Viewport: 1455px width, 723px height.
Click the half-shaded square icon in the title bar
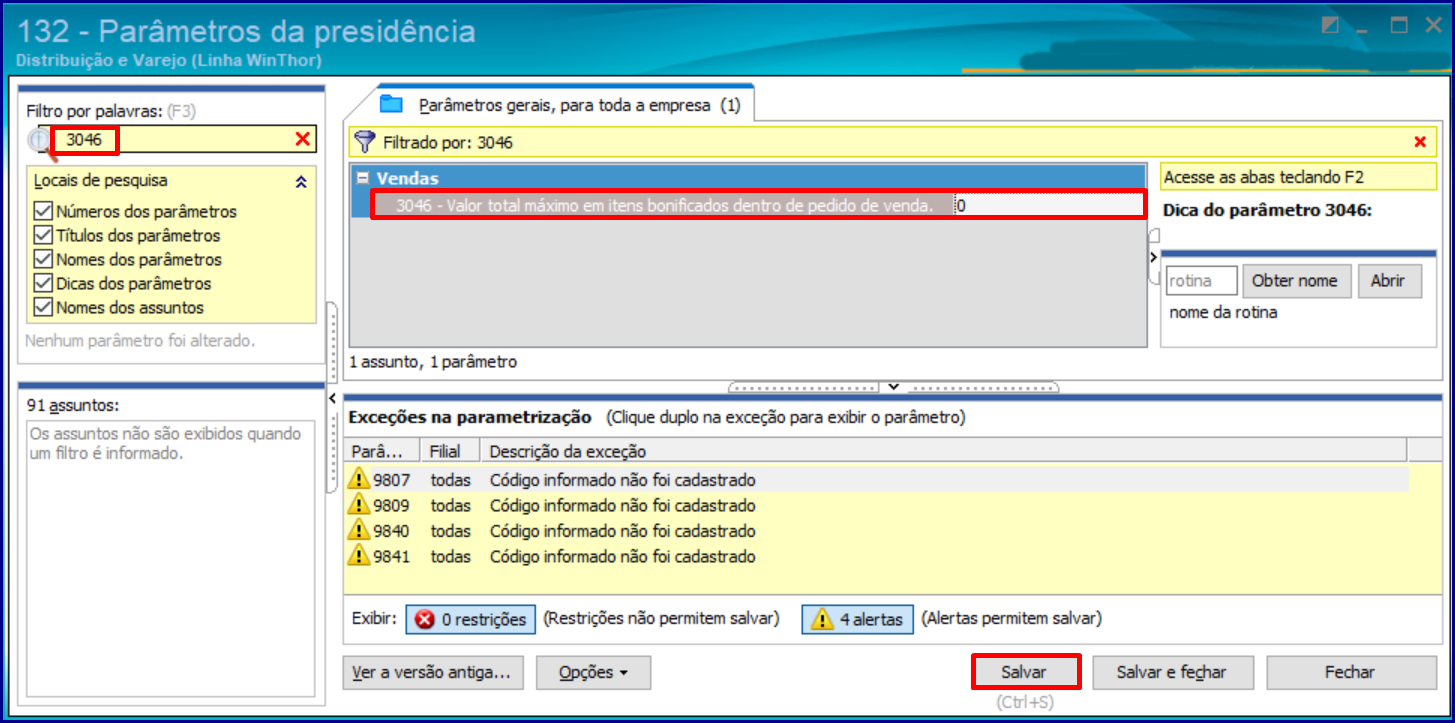[1329, 26]
